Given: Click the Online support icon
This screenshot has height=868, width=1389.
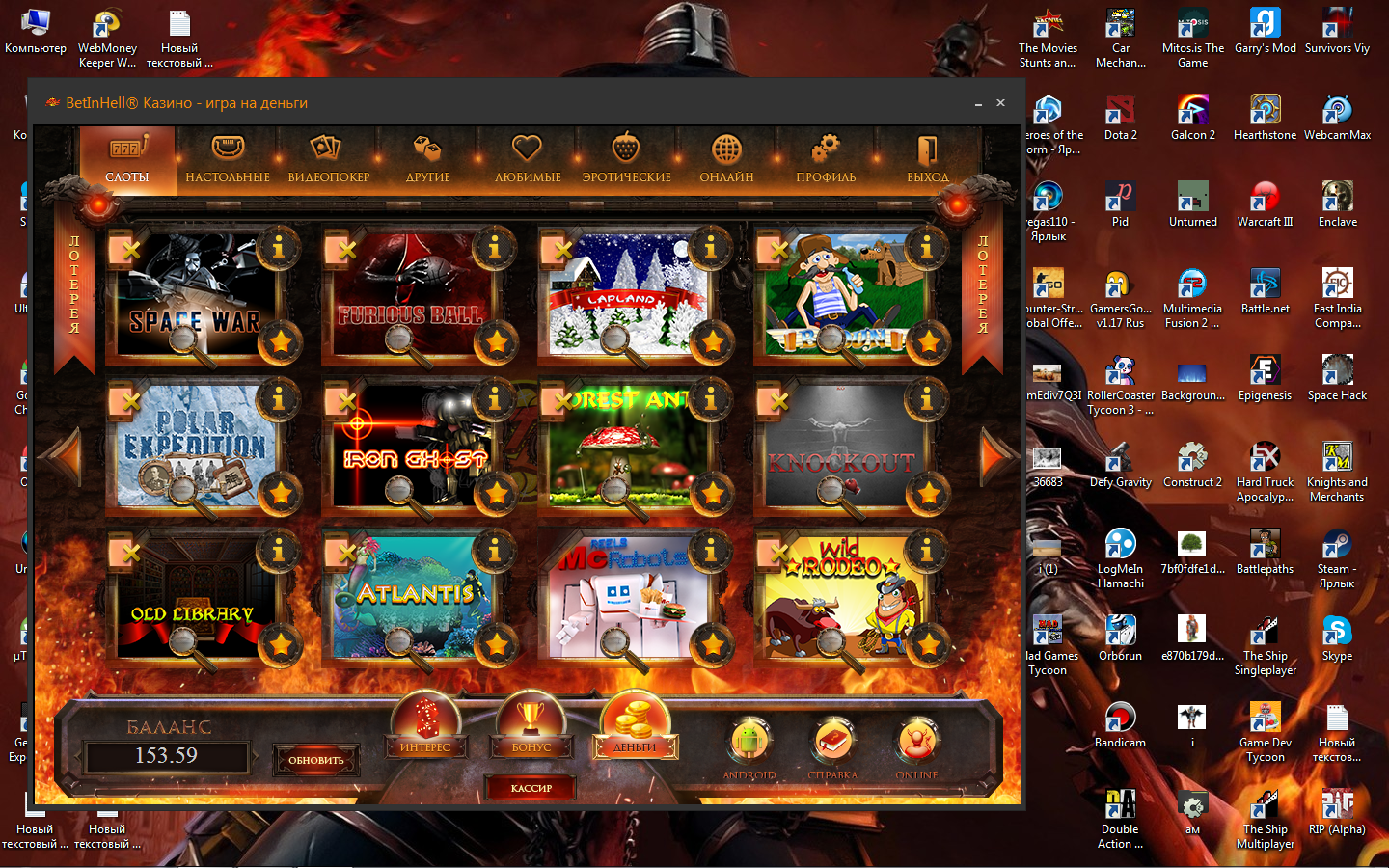Looking at the screenshot, I should pyautogui.click(x=916, y=741).
